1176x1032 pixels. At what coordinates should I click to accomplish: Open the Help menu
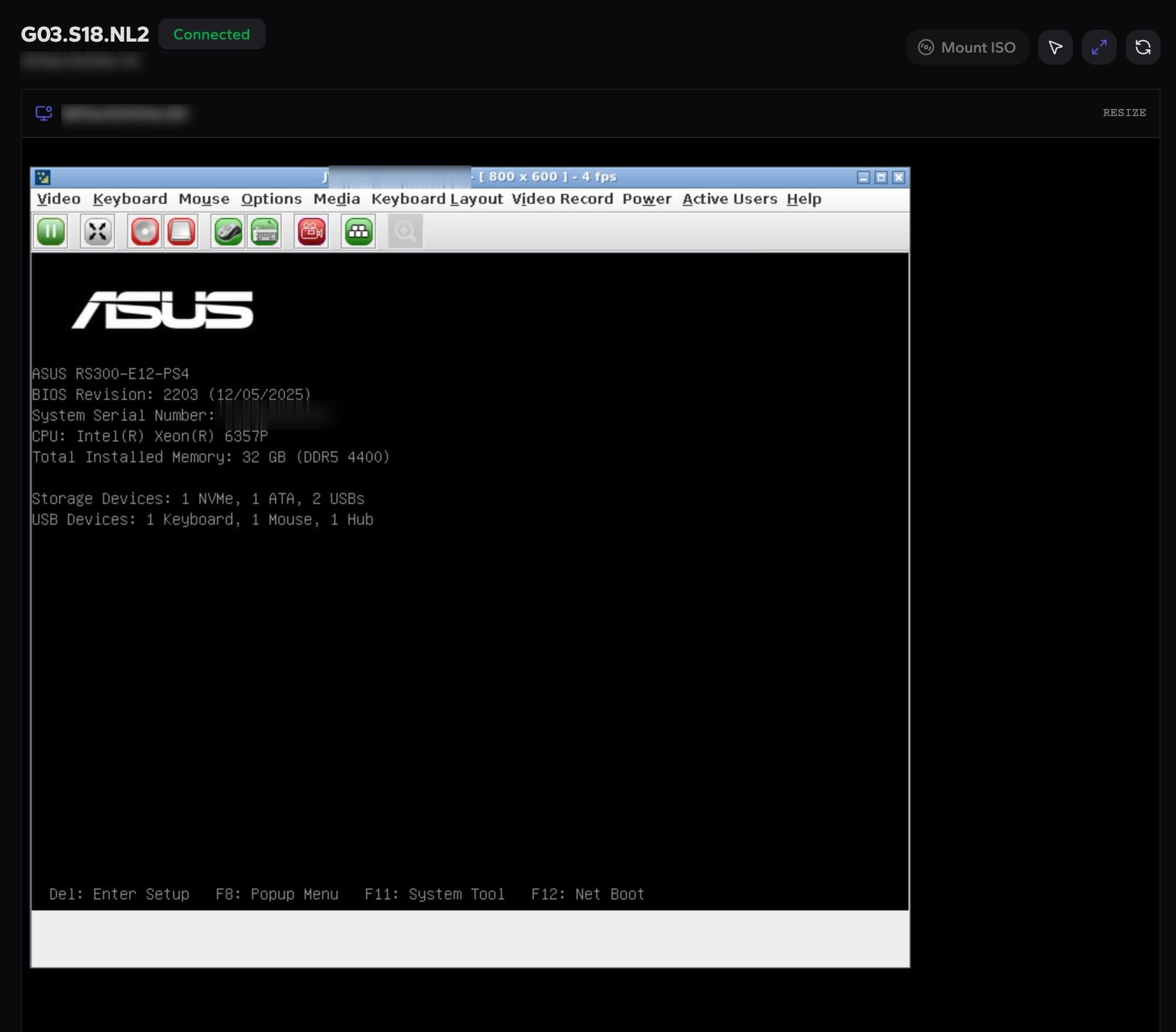[x=804, y=199]
